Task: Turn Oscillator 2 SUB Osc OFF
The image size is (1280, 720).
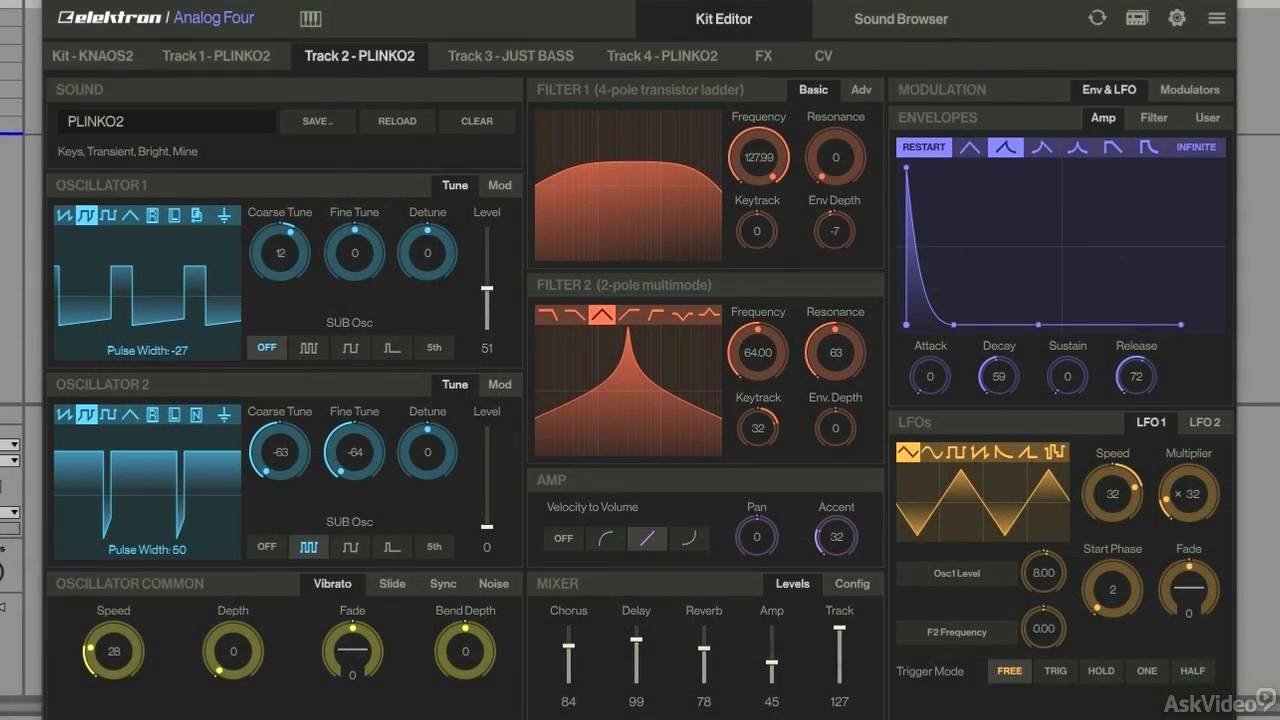Action: (267, 547)
